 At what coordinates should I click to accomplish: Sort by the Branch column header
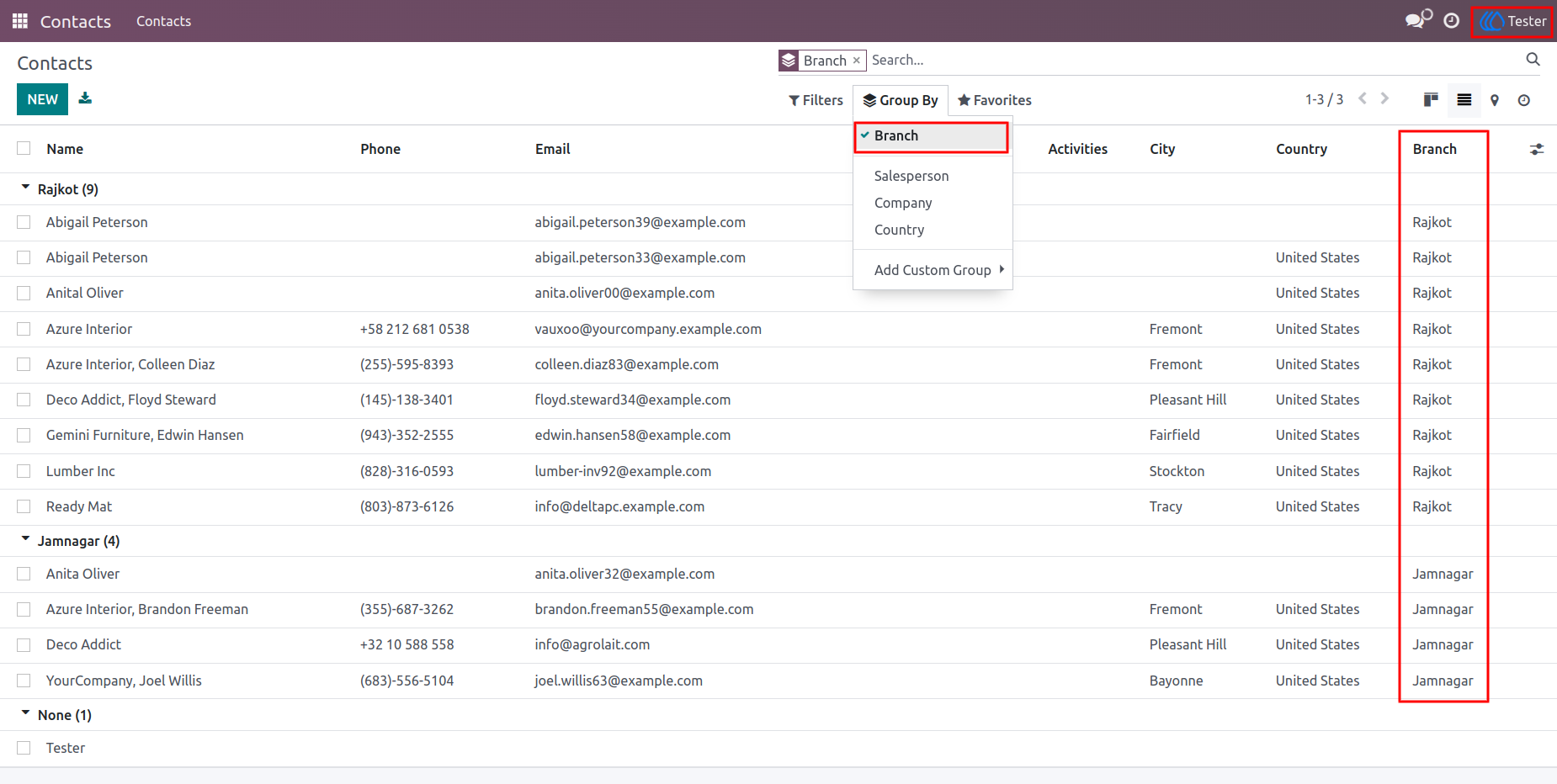(x=1434, y=149)
